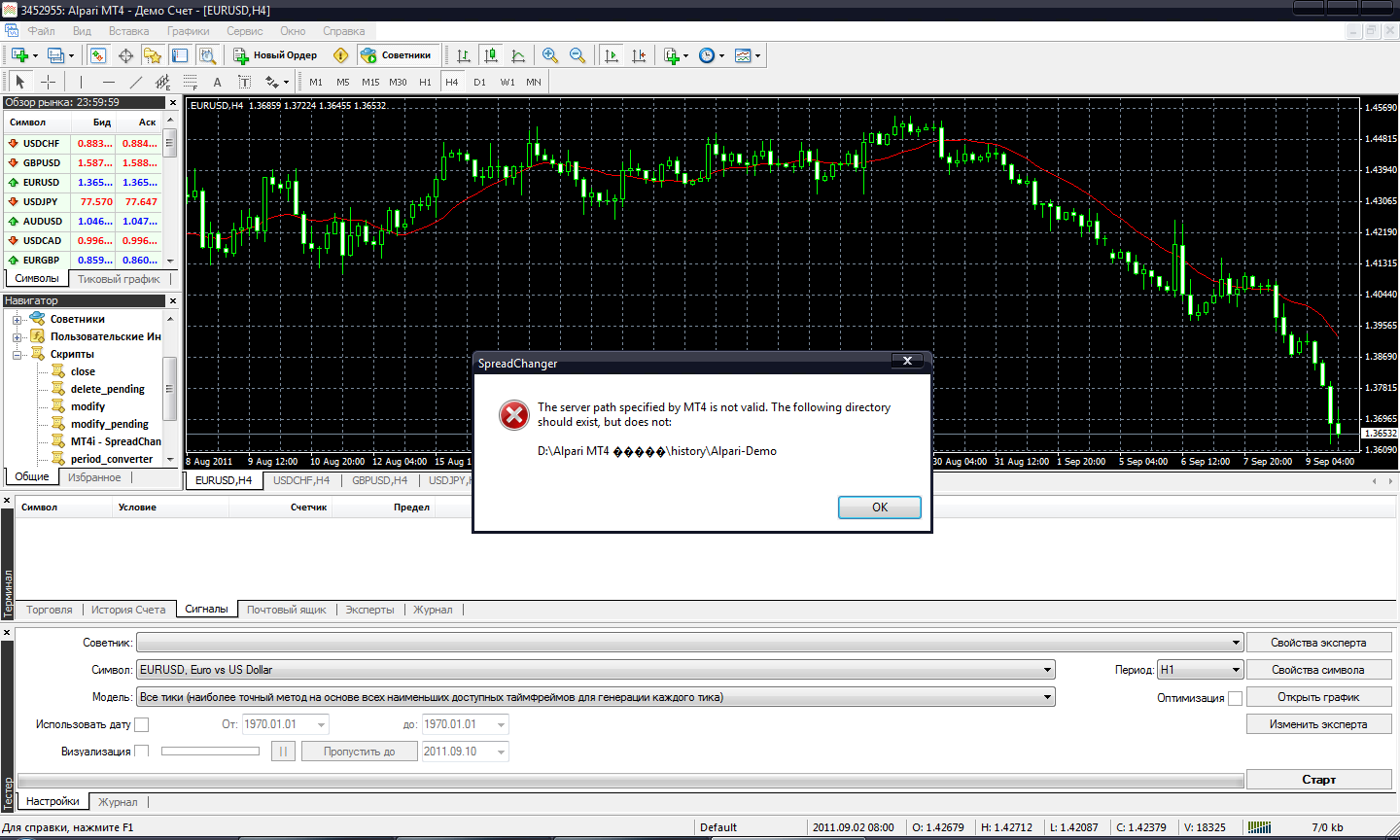Image resolution: width=1400 pixels, height=840 pixels.
Task: Switch to USDCHF,H4 chart tab
Action: [x=301, y=480]
